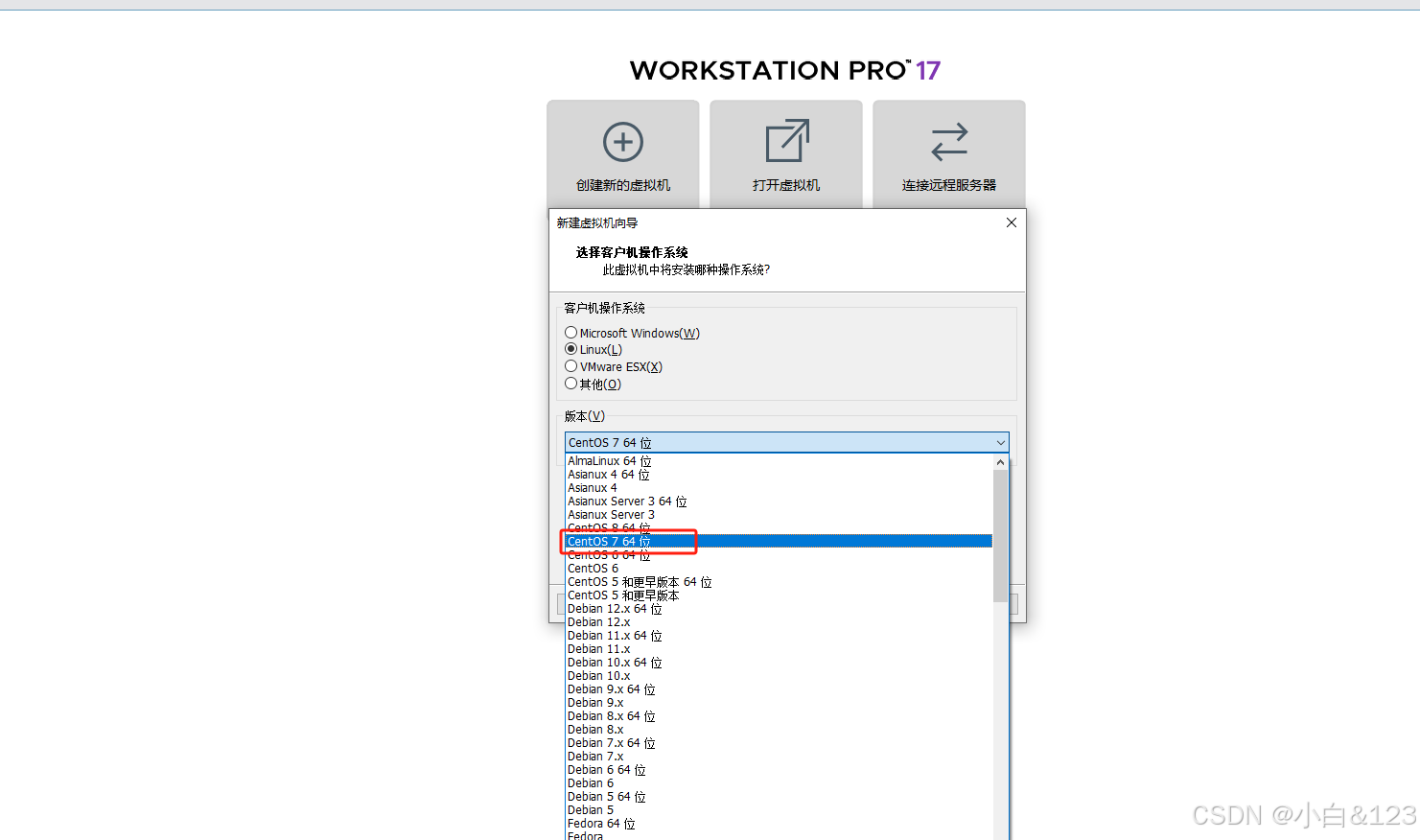1420x840 pixels.
Task: Choose Debian 6 option
Action: 779,783
